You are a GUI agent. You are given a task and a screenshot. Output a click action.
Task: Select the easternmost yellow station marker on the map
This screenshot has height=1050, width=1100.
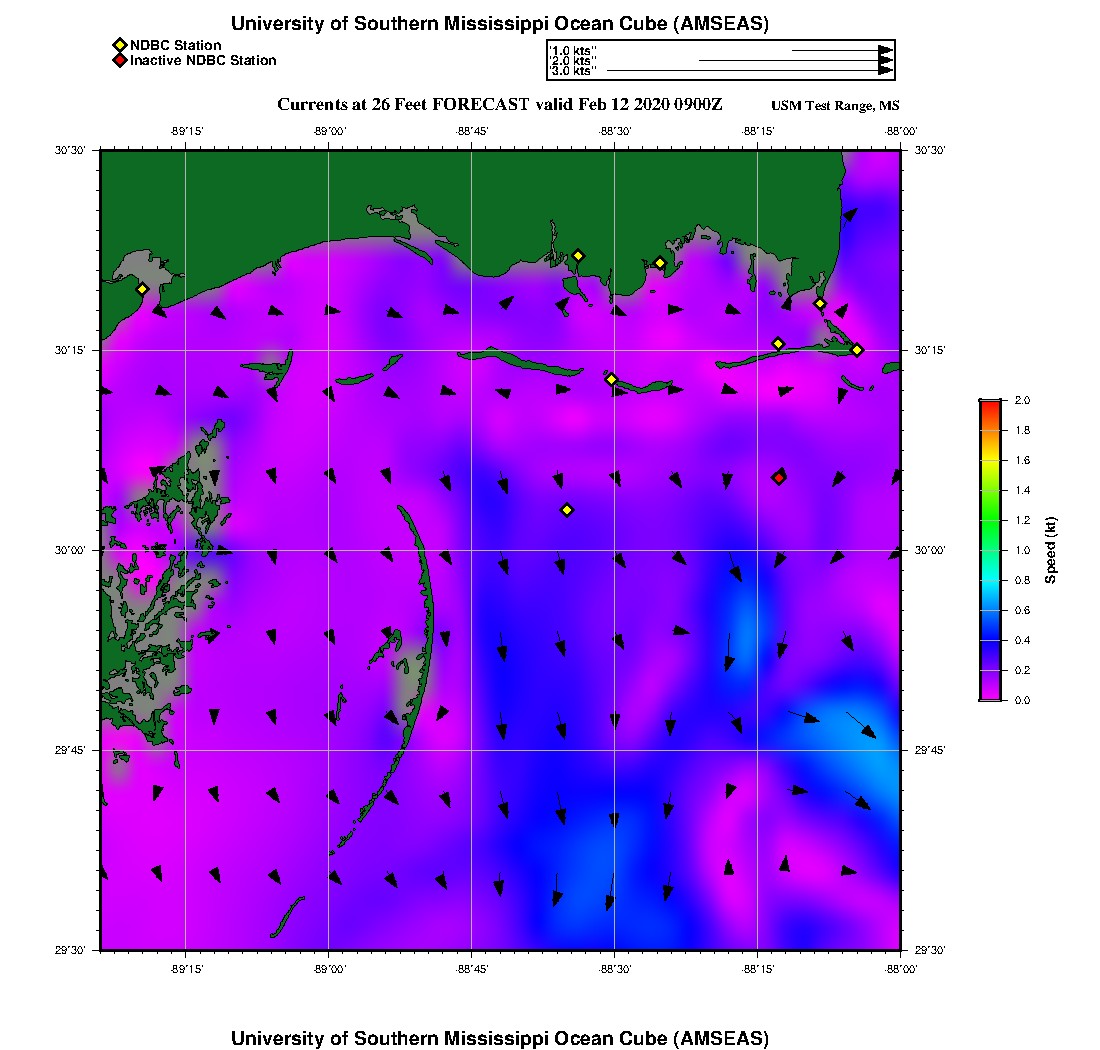coord(857,349)
